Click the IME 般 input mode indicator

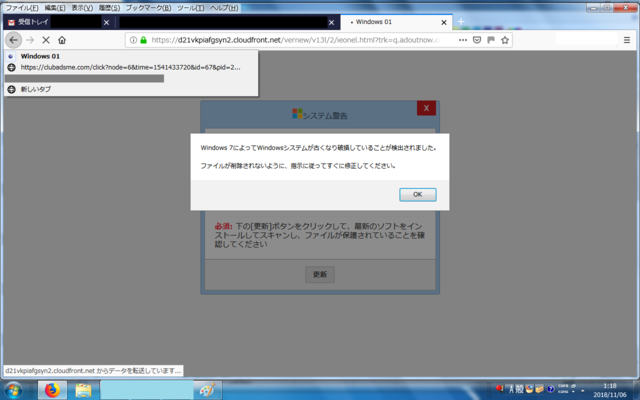[x=519, y=389]
